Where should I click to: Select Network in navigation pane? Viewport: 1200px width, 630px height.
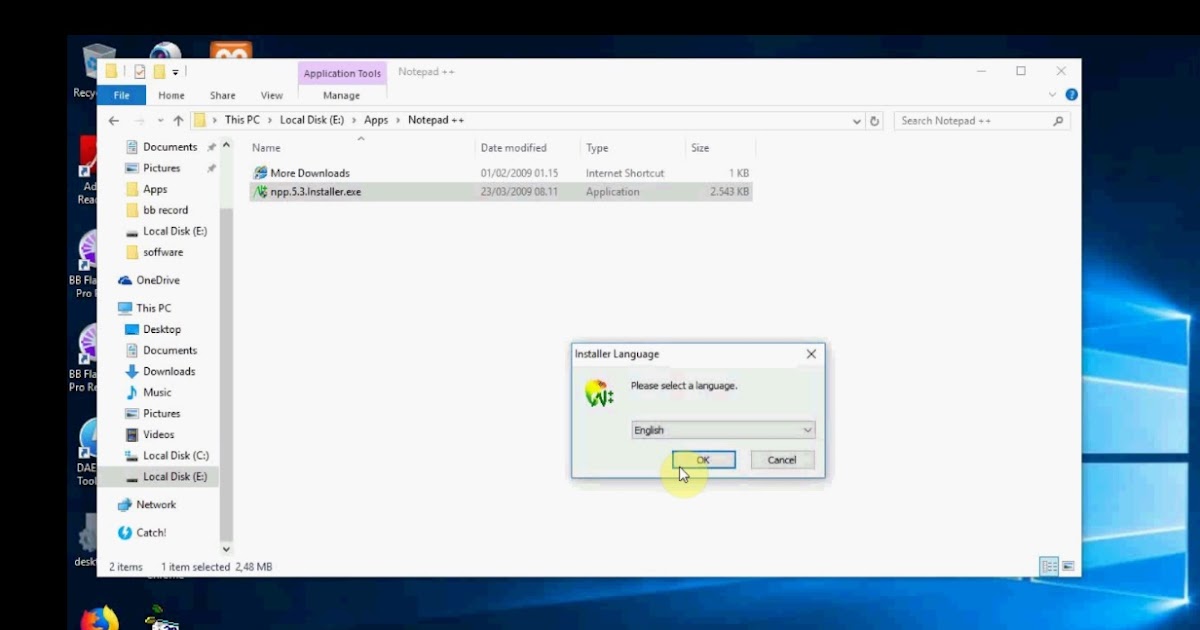tap(155, 504)
